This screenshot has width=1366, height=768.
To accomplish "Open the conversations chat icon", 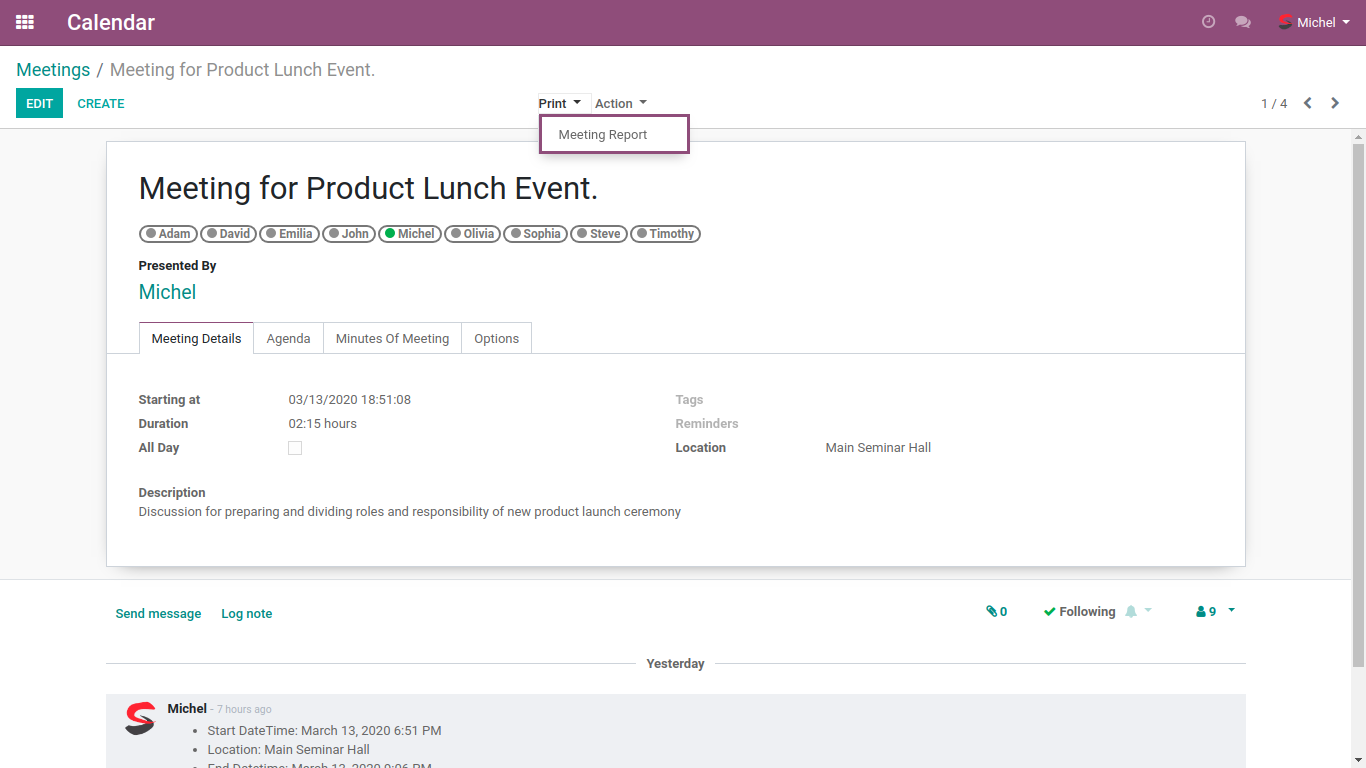I will pyautogui.click(x=1243, y=22).
